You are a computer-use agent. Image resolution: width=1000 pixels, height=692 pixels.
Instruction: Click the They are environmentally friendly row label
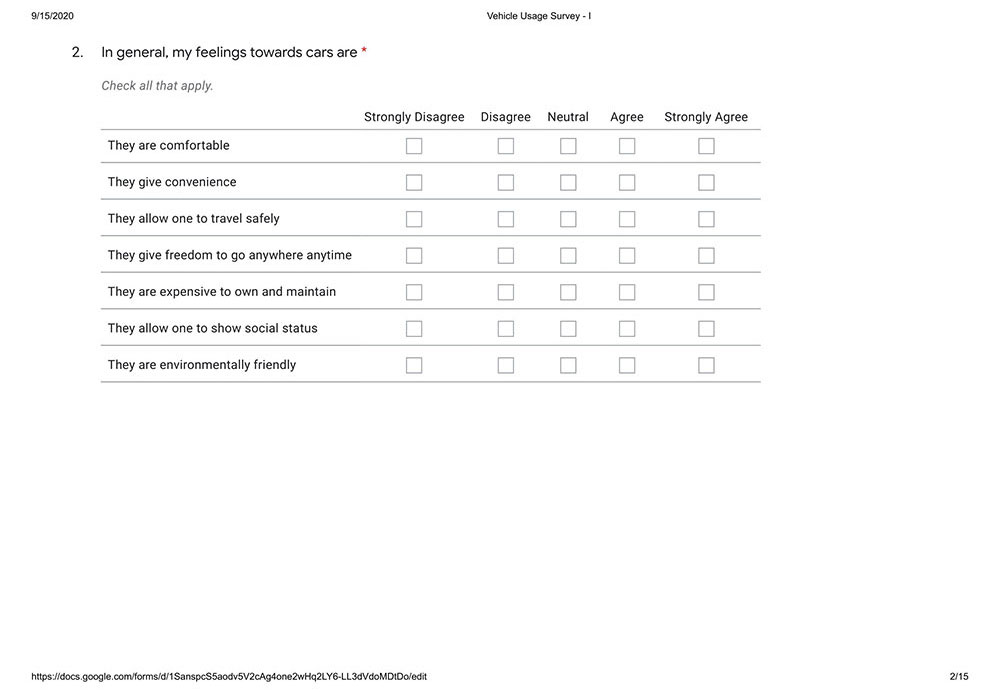[x=202, y=365]
